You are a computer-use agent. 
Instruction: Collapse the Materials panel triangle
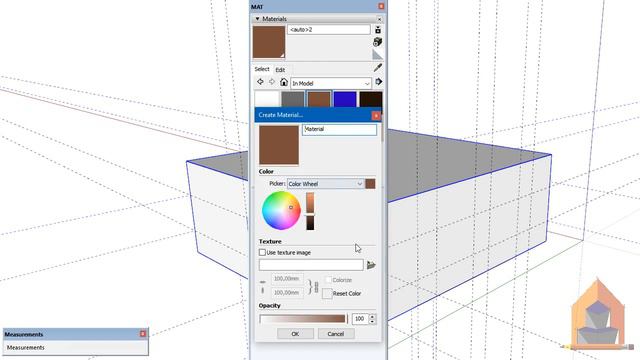[257, 19]
